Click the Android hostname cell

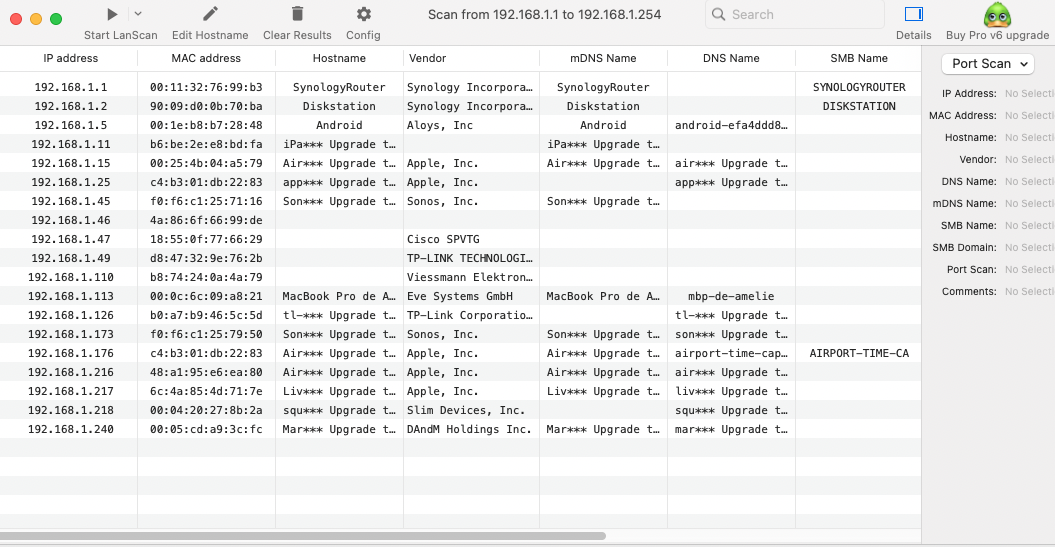(x=339, y=125)
